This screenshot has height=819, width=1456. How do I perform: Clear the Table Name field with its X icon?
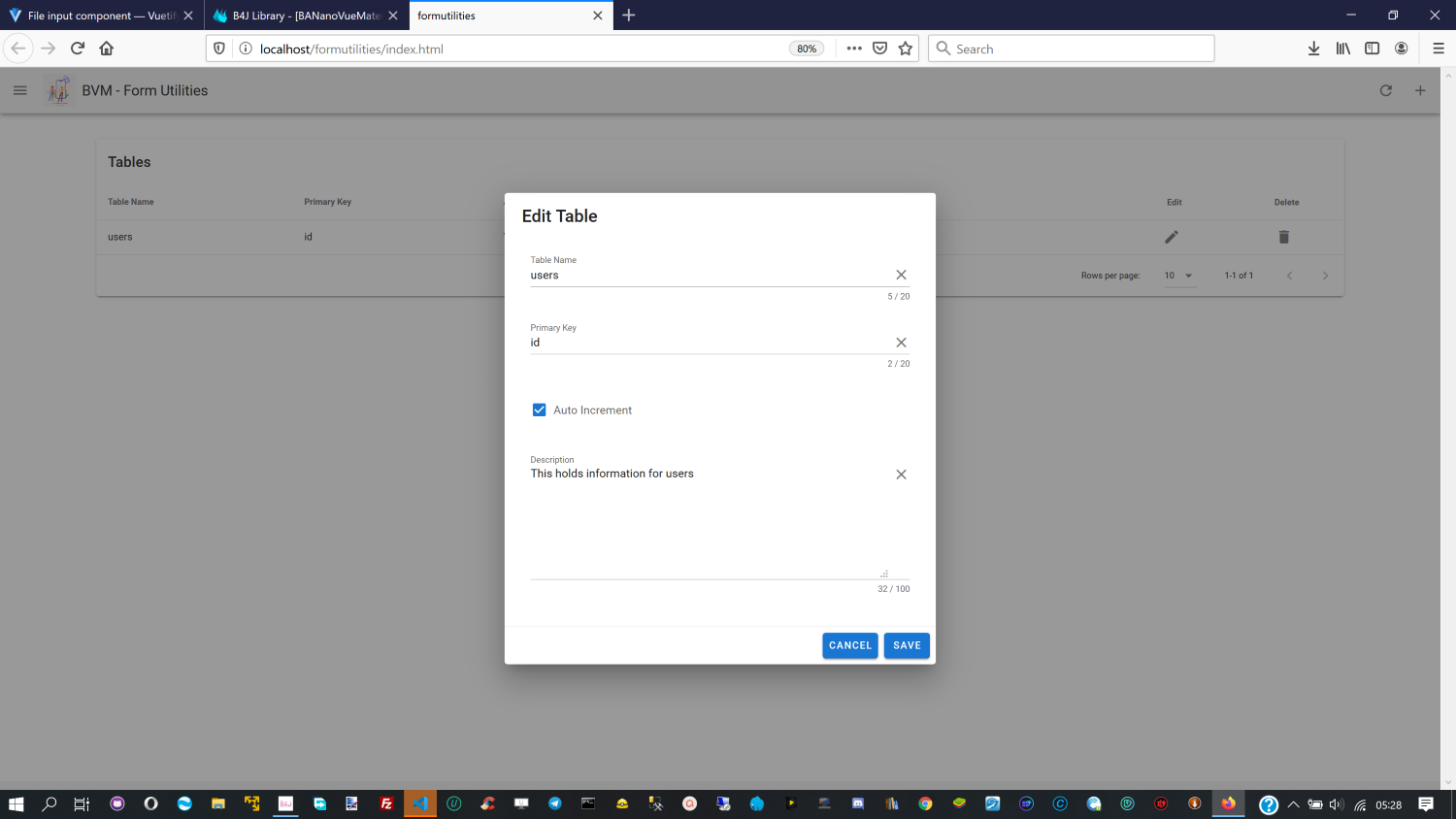(x=901, y=275)
